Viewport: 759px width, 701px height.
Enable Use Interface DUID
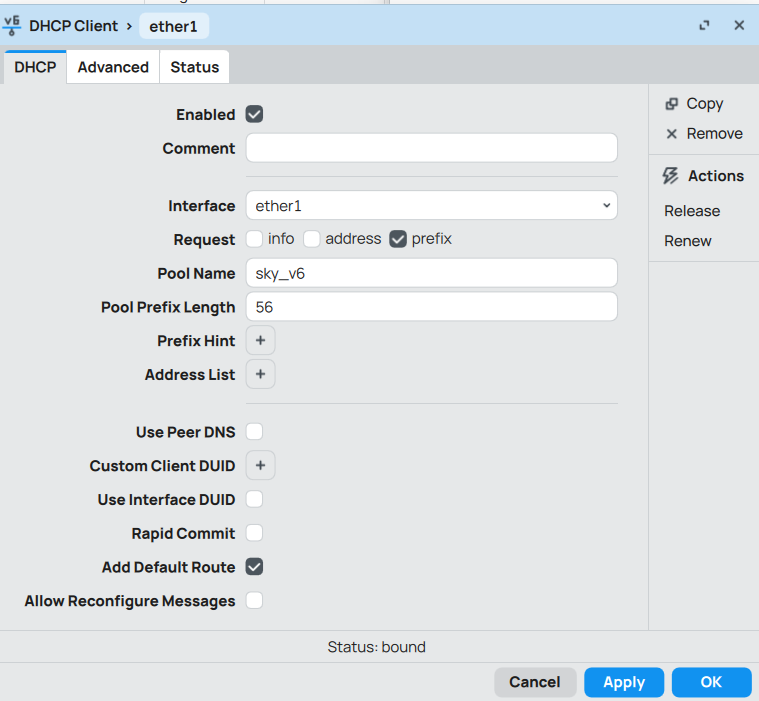(x=254, y=499)
